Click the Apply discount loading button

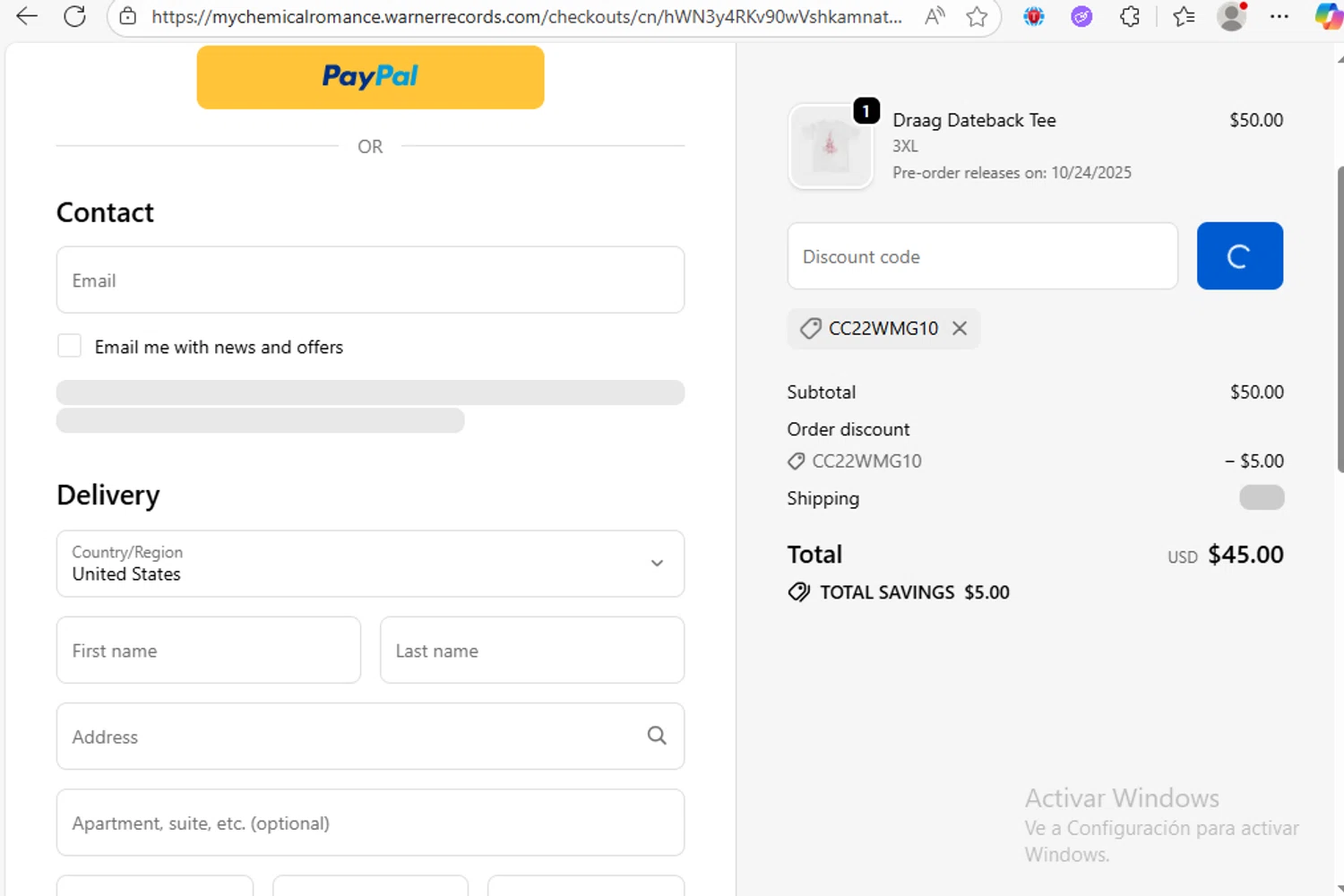click(1239, 256)
